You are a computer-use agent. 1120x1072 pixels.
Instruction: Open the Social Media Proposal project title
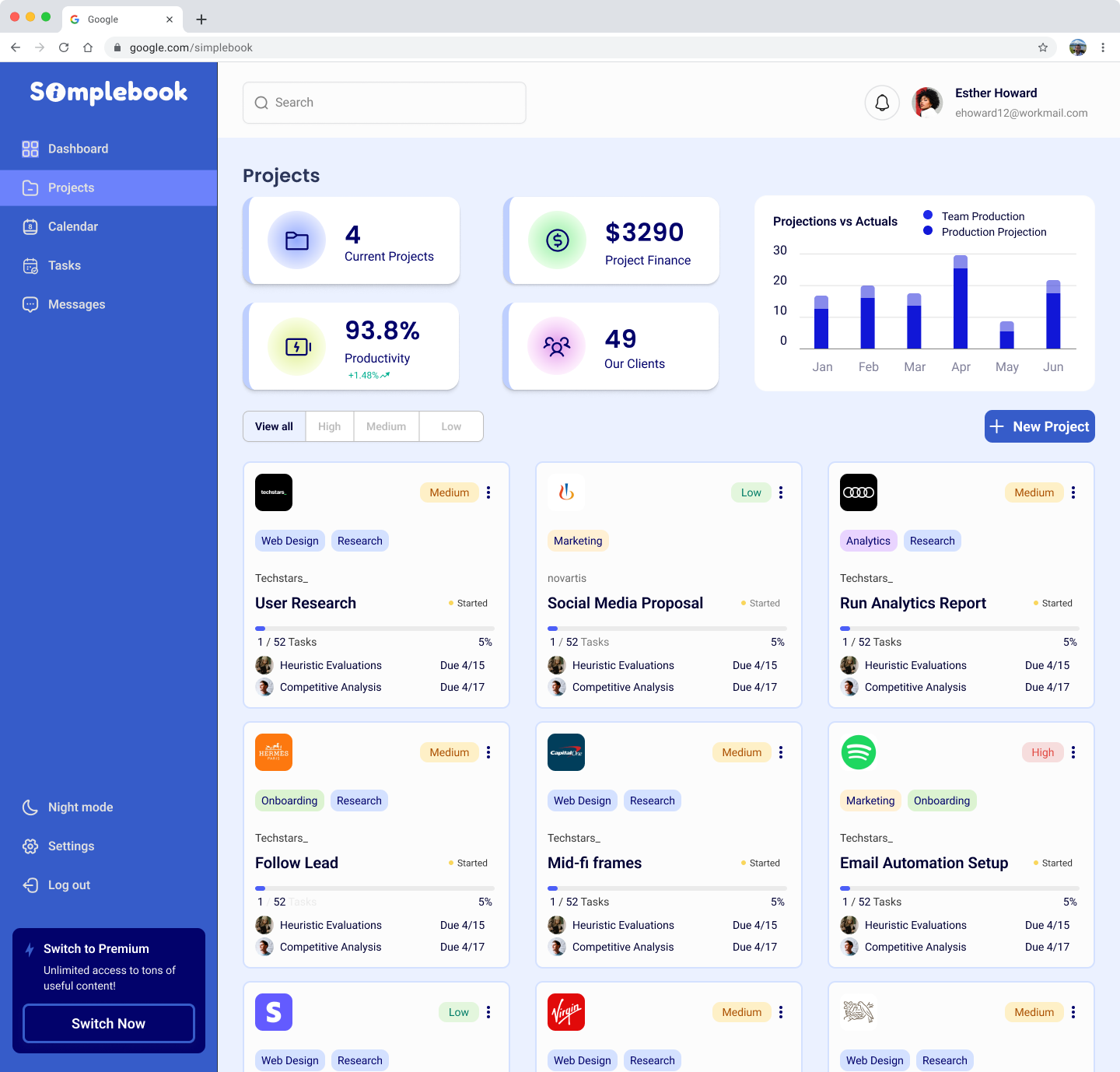coord(625,603)
